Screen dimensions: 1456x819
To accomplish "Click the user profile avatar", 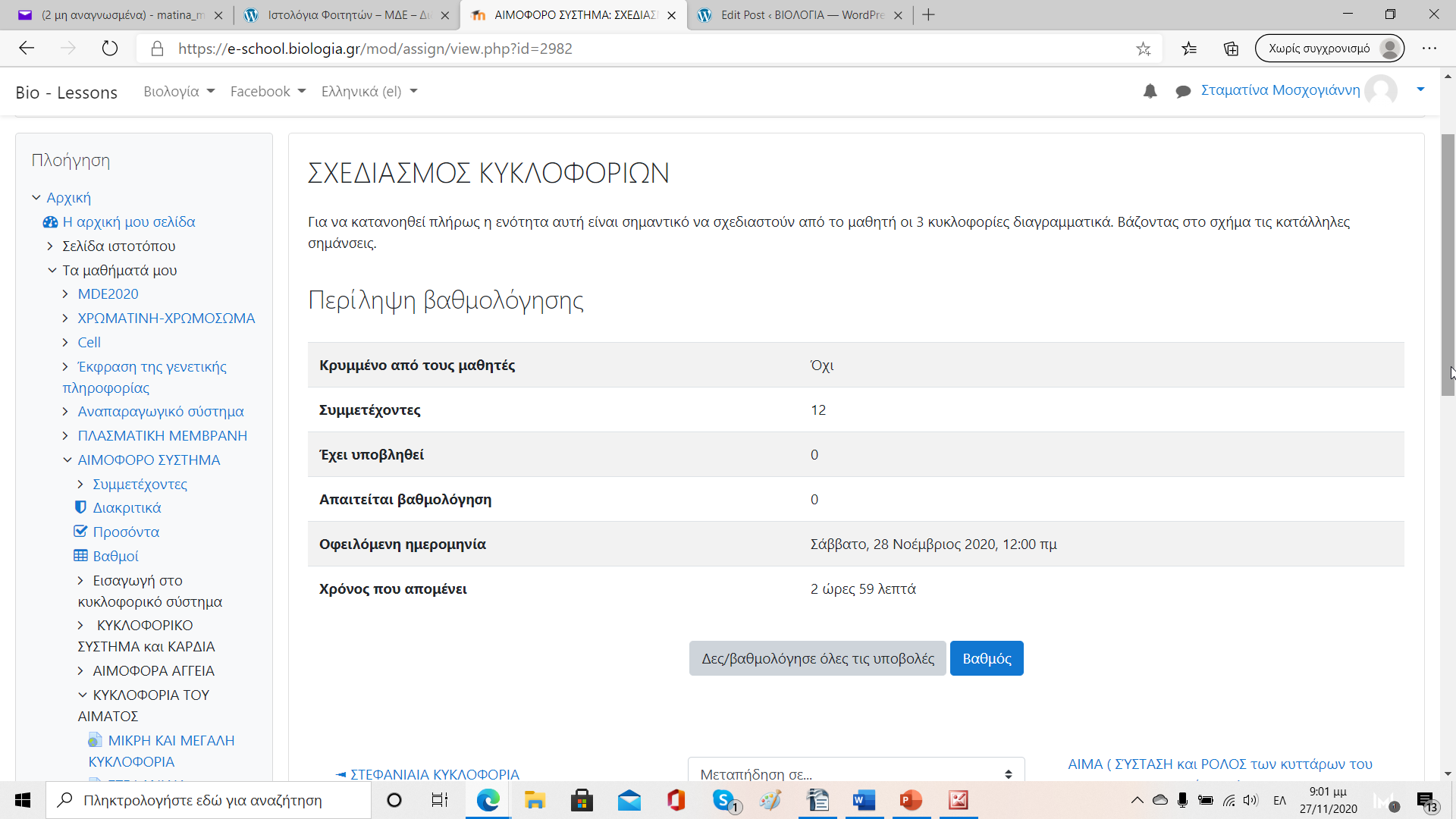I will click(1381, 91).
